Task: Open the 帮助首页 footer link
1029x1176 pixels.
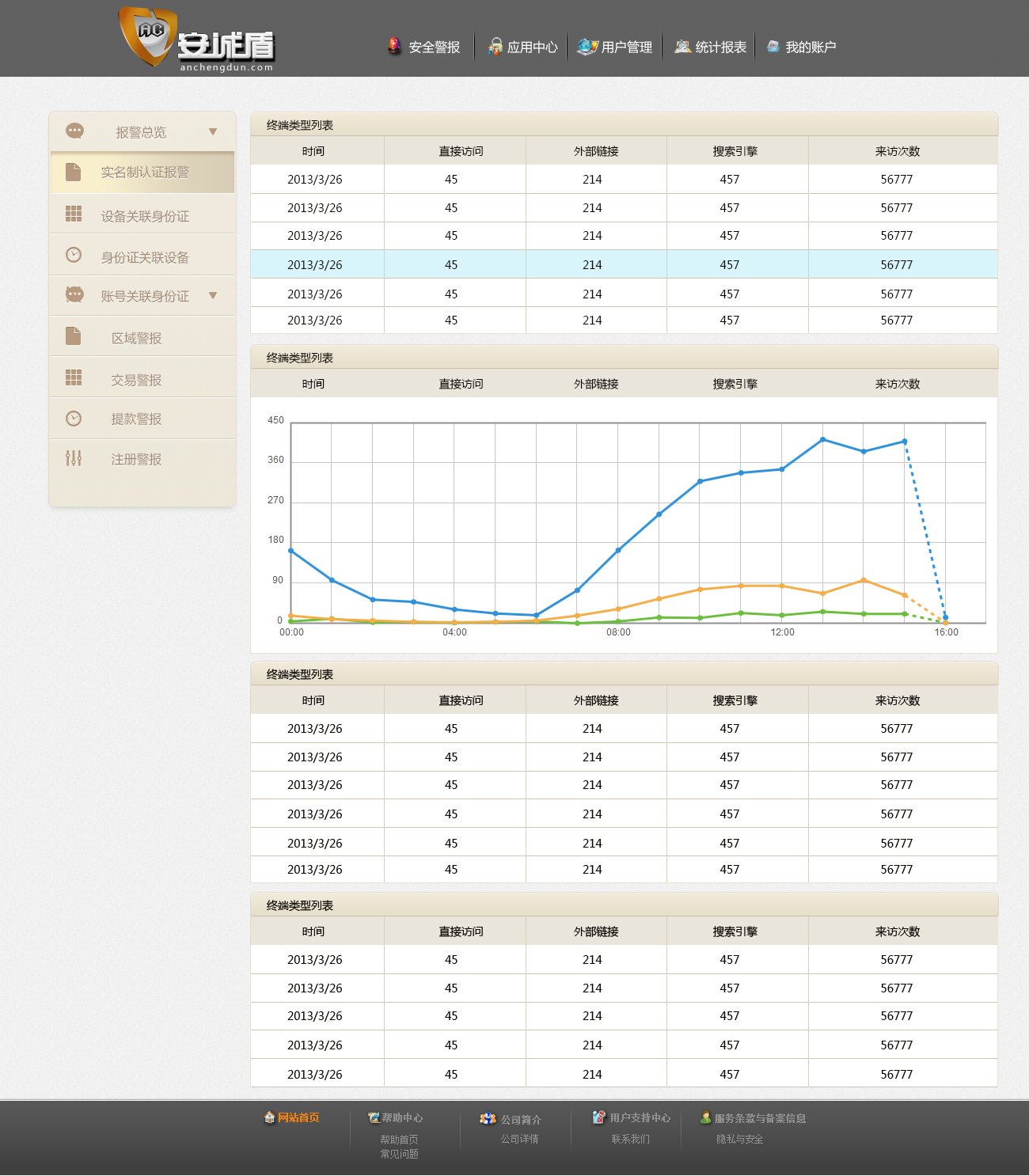Action: [399, 1140]
